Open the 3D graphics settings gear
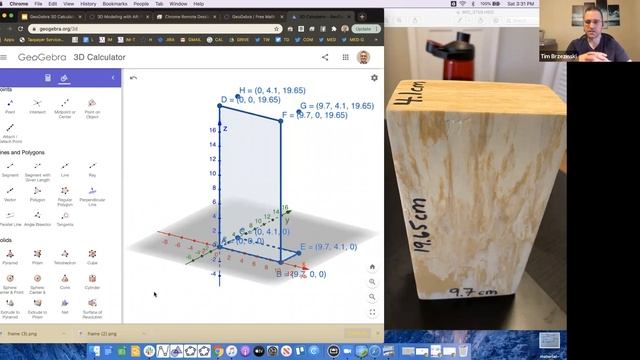Viewport: 640px width, 360px height. [x=374, y=78]
